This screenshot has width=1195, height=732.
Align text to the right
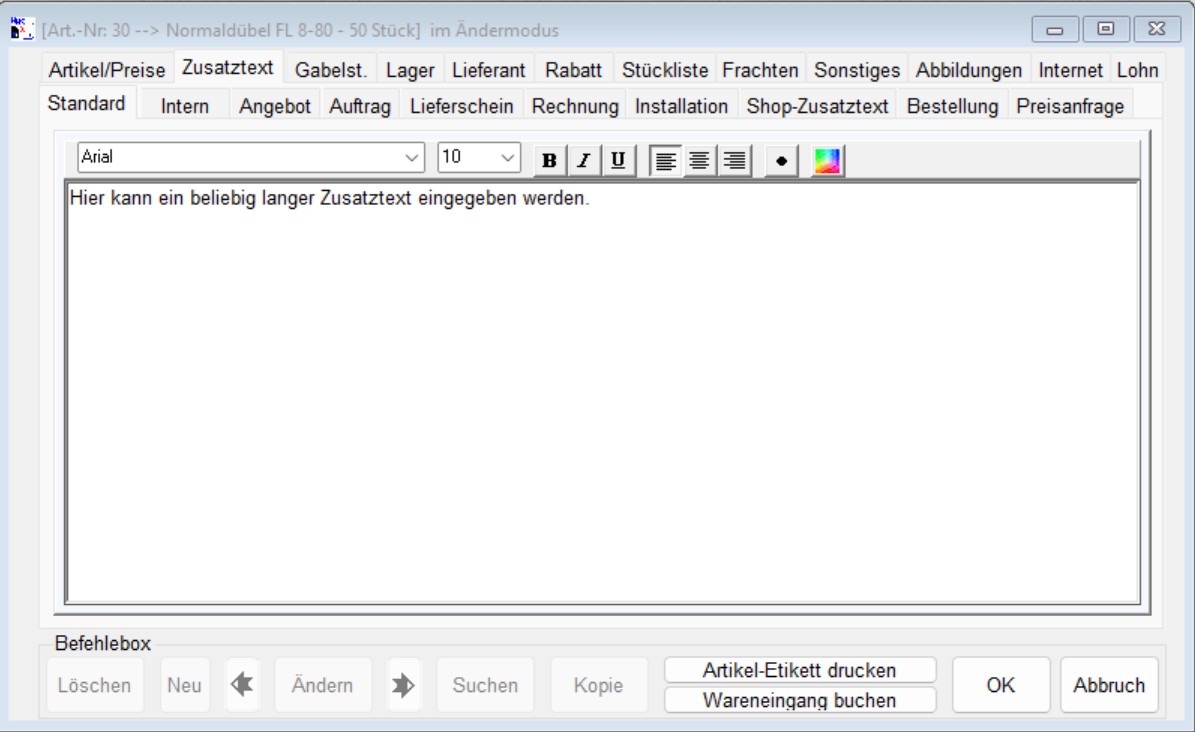[x=735, y=160]
